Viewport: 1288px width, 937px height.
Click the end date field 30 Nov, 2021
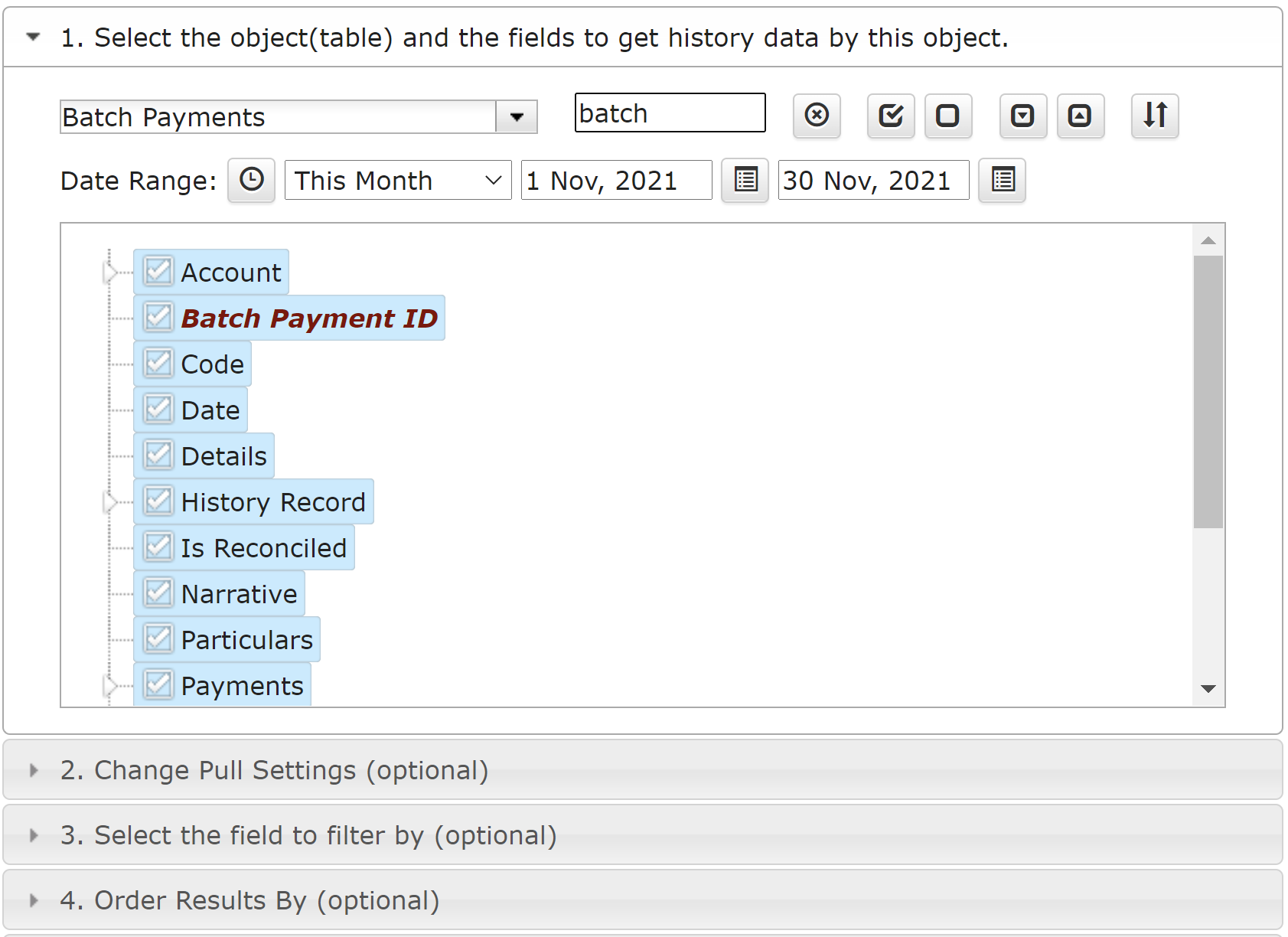(x=873, y=181)
